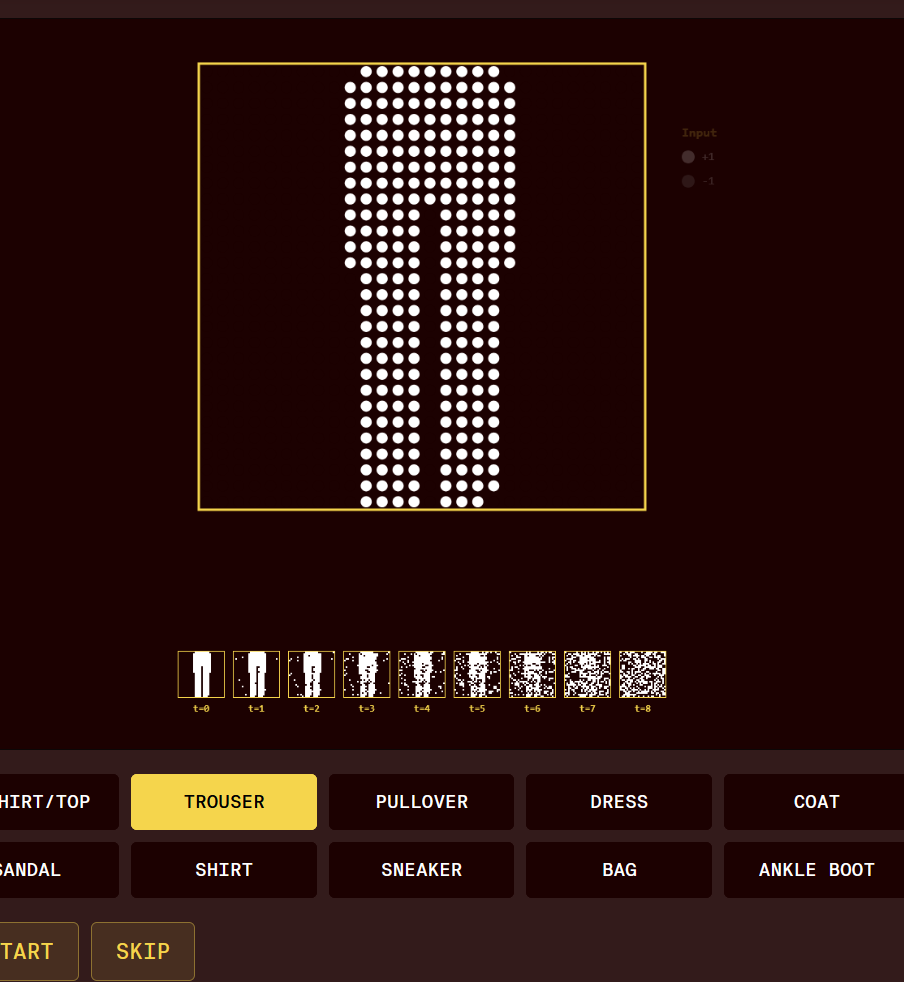Open the t=2 noise step thumbnail

(x=311, y=674)
